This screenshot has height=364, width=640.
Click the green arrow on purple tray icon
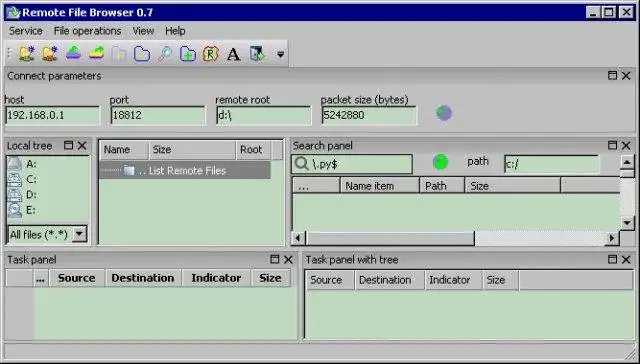(73, 53)
